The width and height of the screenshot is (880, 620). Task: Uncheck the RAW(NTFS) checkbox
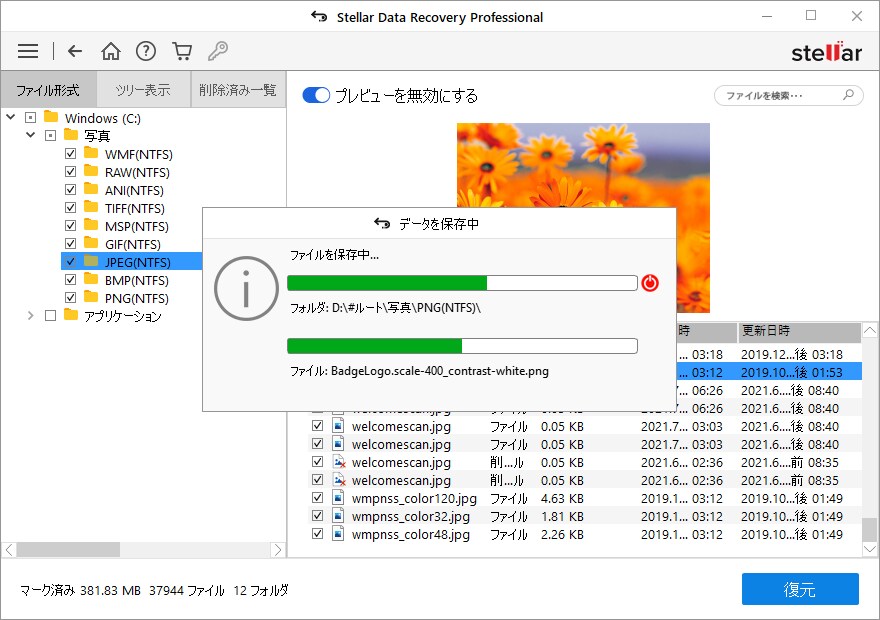pyautogui.click(x=70, y=172)
